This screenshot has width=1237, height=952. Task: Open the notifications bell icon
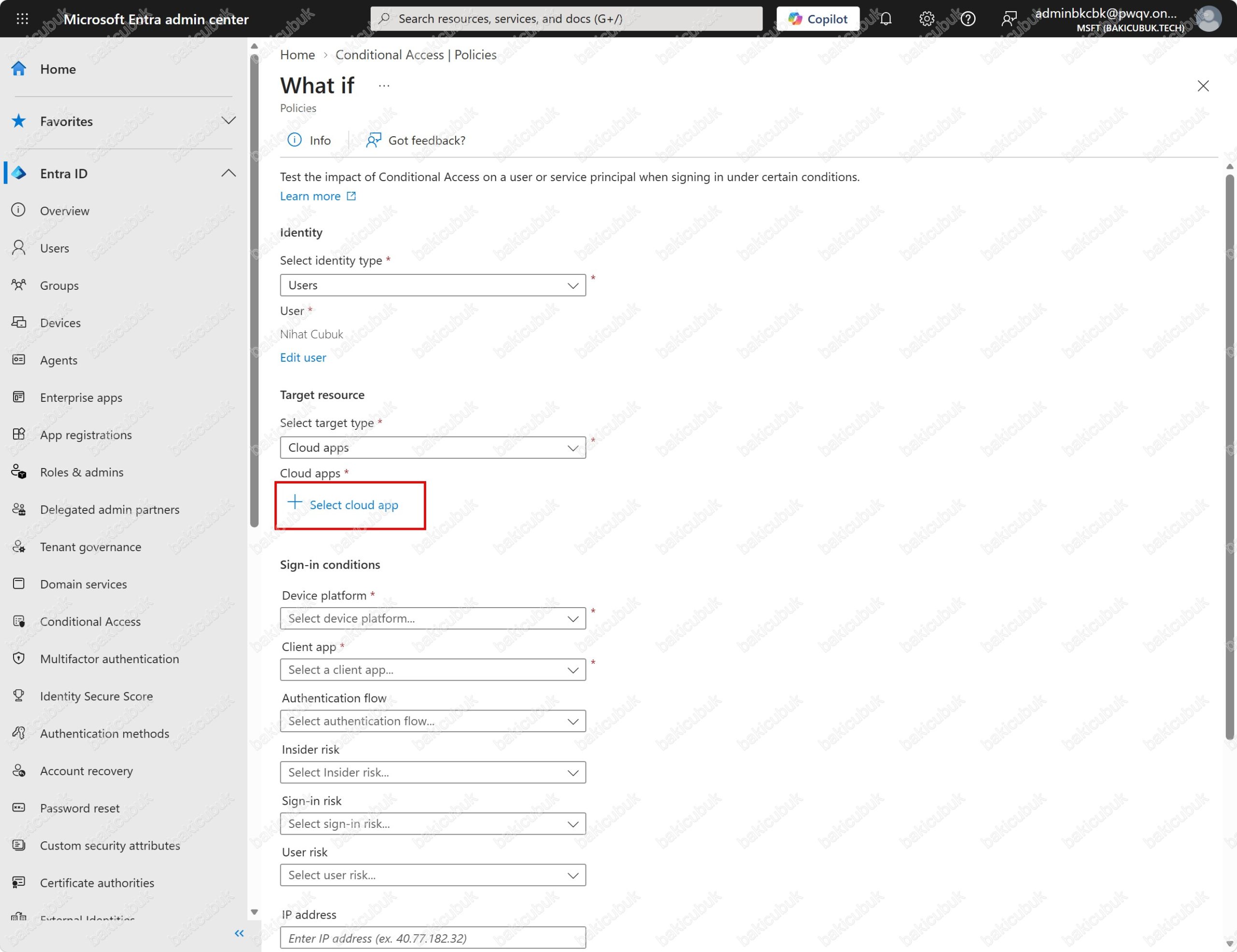pos(886,19)
